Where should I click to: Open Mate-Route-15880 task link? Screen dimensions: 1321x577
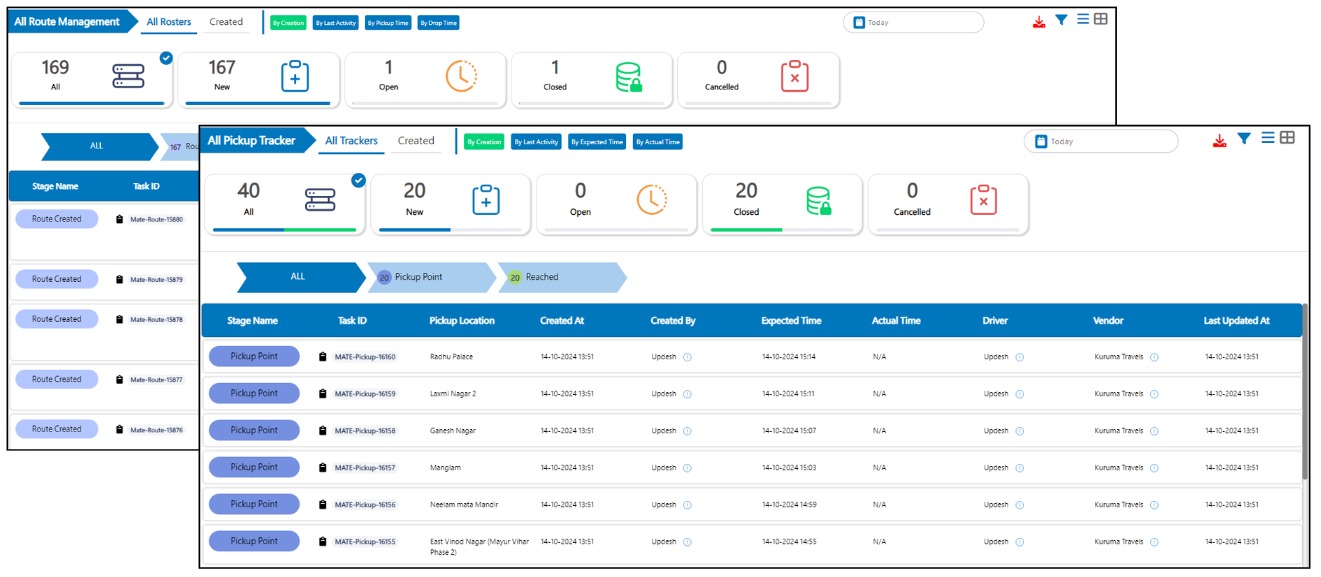click(x=157, y=219)
